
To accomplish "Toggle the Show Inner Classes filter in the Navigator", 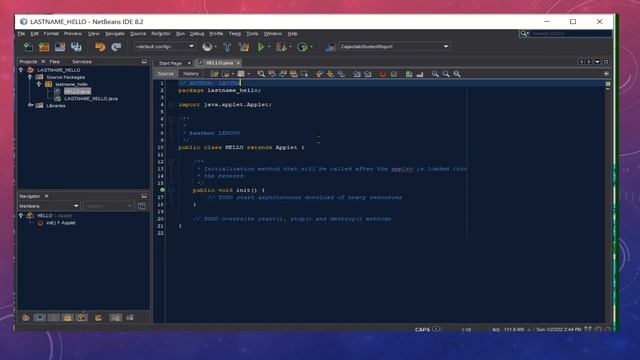I will [x=82, y=318].
